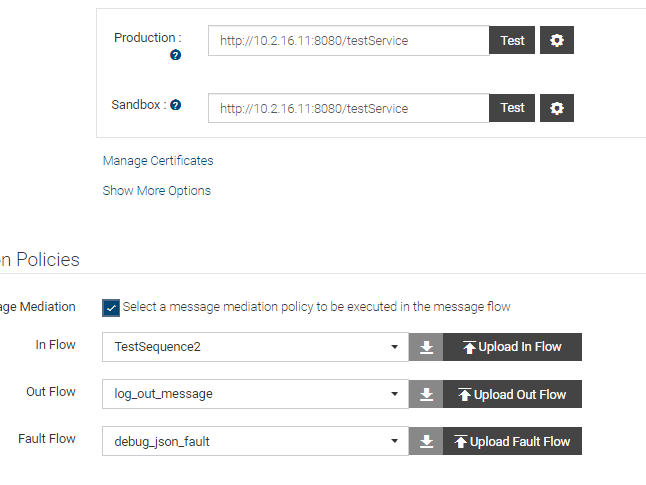Download the Fault Flow sequence
The width and height of the screenshot is (646, 485).
(426, 441)
